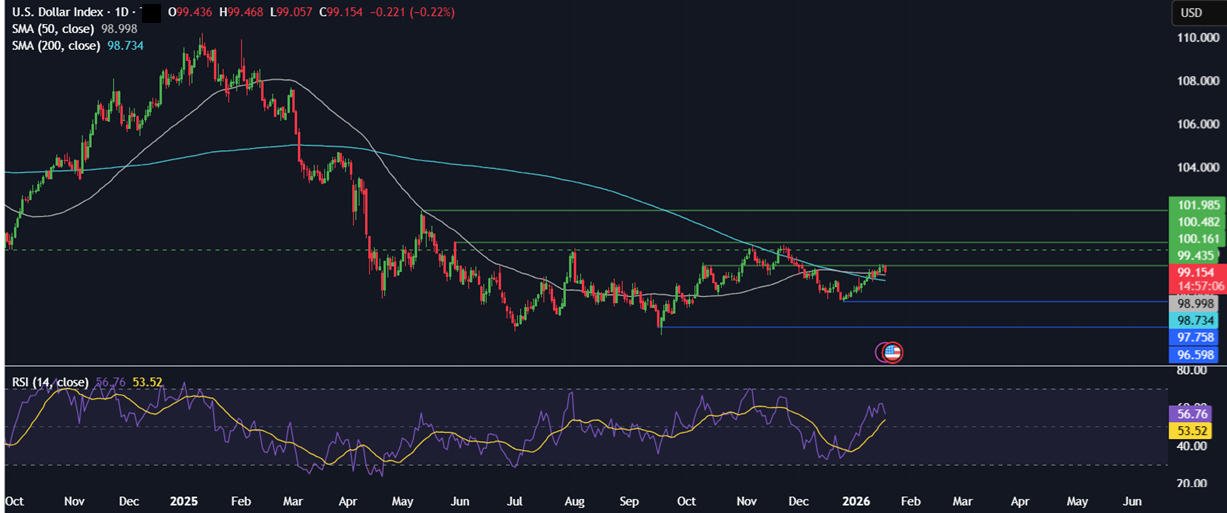Click the 101.985 green price label
Viewport: 1227px width, 513px height.
click(x=1195, y=206)
